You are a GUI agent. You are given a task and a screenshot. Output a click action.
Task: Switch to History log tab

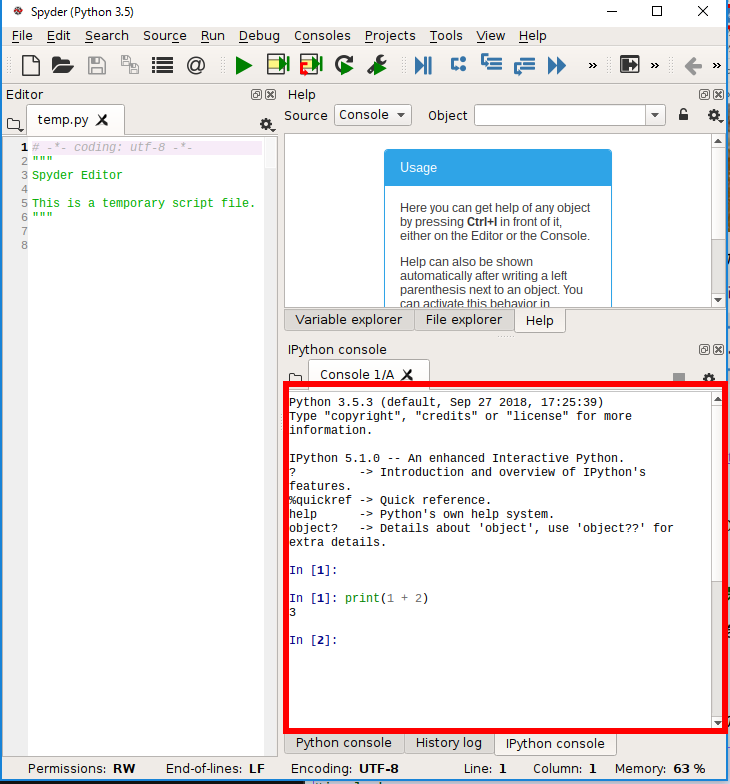click(x=448, y=743)
